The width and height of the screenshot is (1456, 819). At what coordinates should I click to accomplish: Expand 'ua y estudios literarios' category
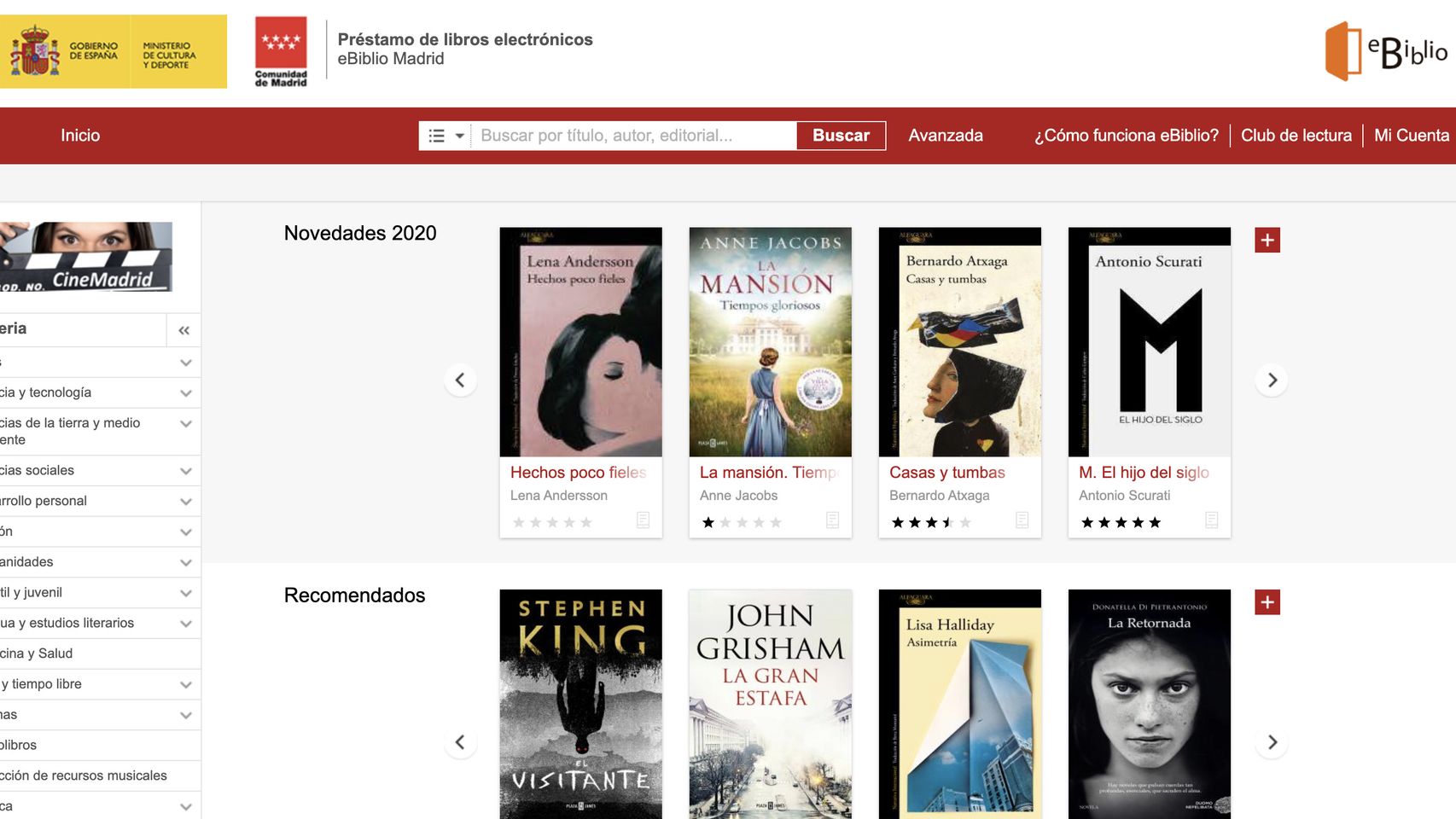point(186,624)
